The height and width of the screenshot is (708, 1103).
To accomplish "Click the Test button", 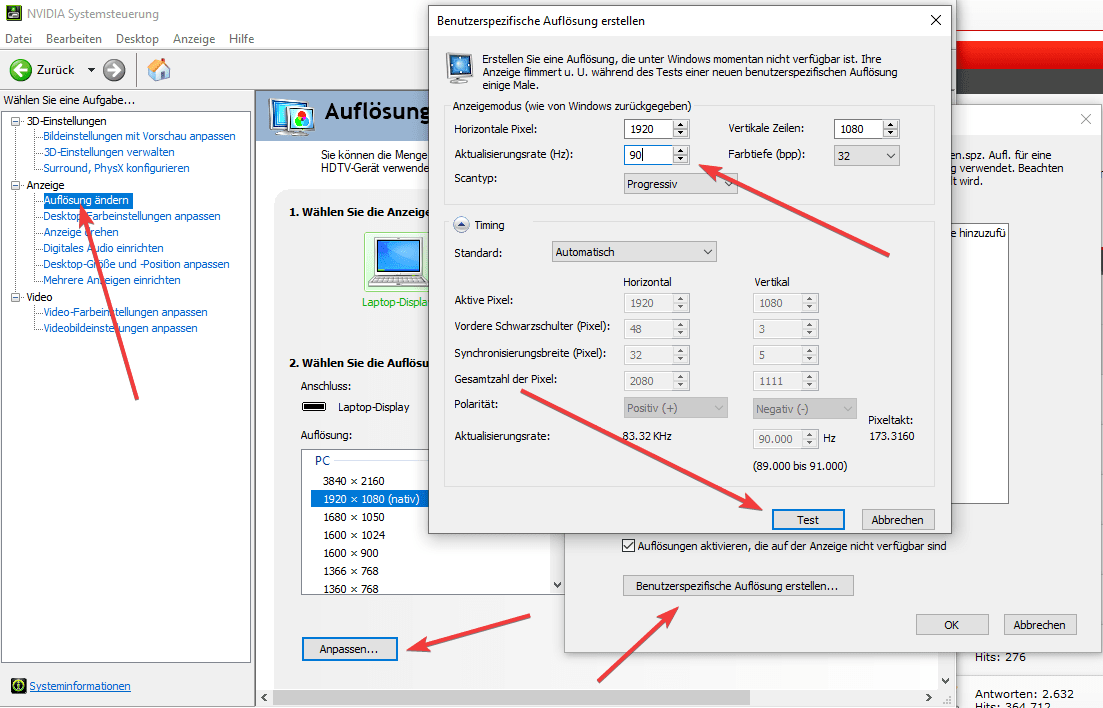I will point(808,519).
